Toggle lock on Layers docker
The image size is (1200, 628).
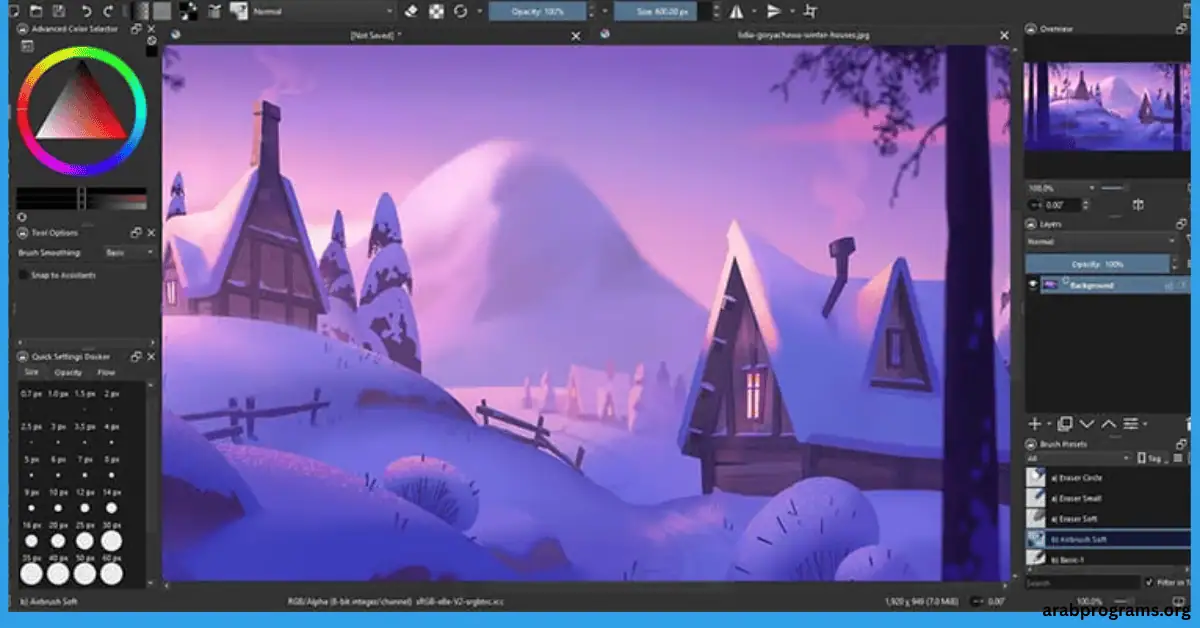(1033, 224)
